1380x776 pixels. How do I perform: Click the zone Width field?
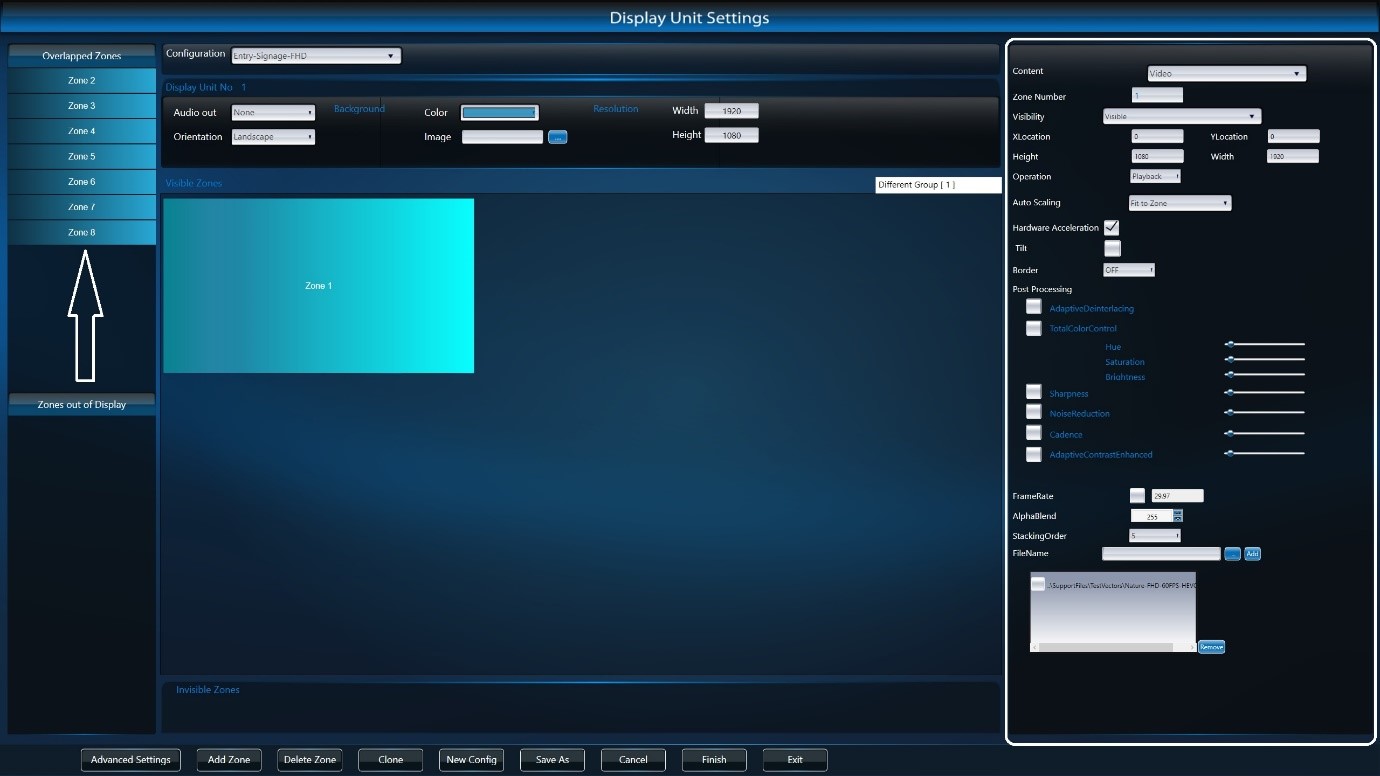coord(1293,156)
